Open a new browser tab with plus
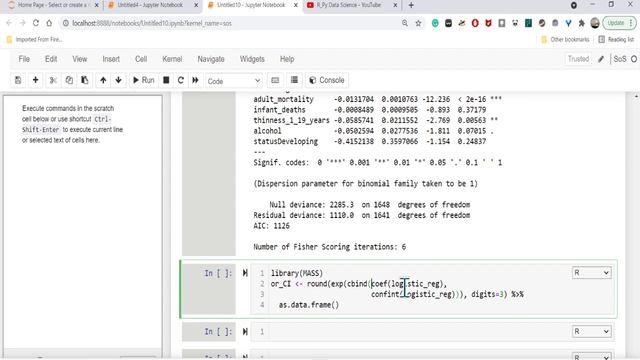 pyautogui.click(x=411, y=5)
